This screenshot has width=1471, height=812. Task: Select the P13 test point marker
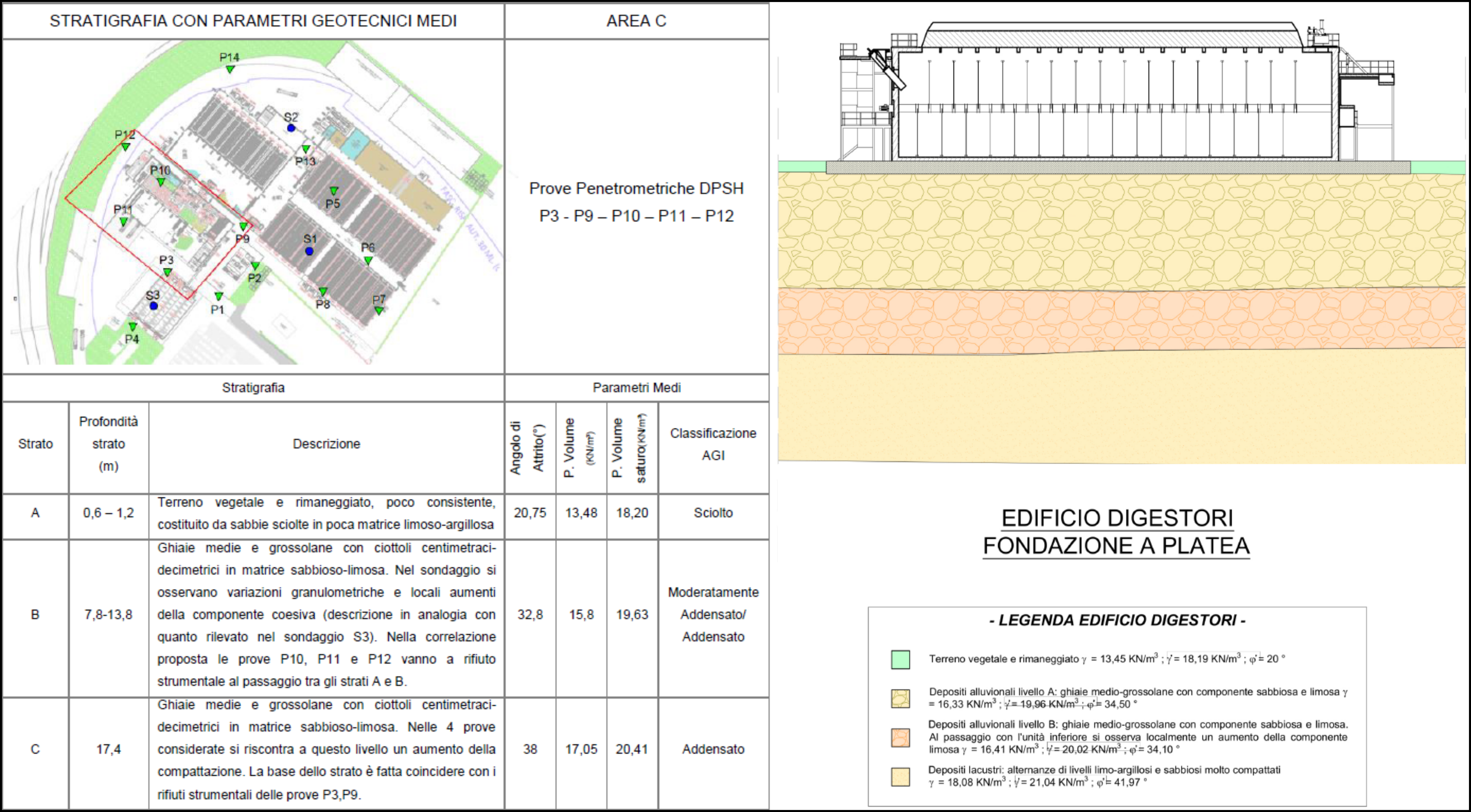(x=306, y=149)
